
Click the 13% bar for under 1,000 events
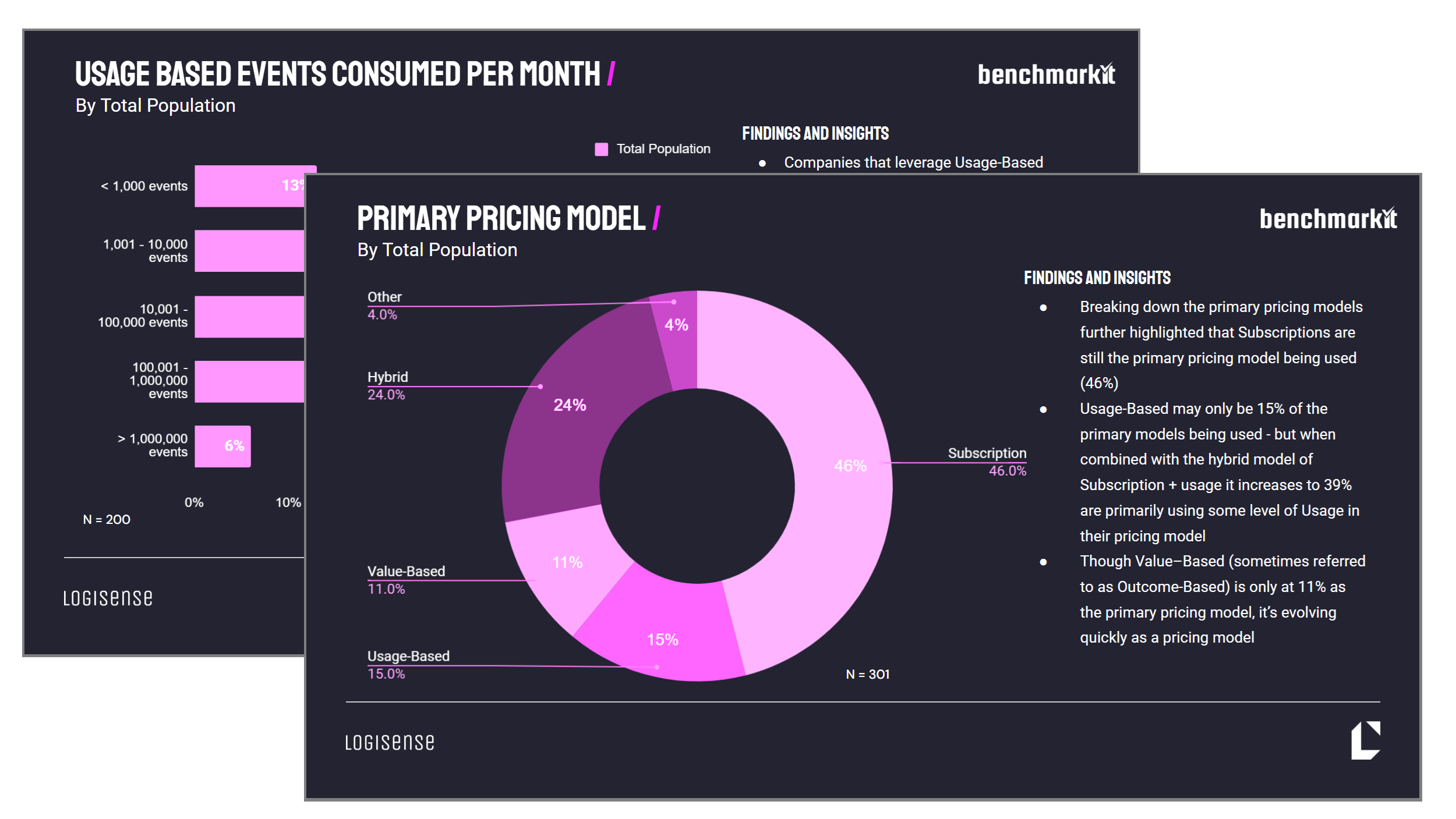point(249,186)
